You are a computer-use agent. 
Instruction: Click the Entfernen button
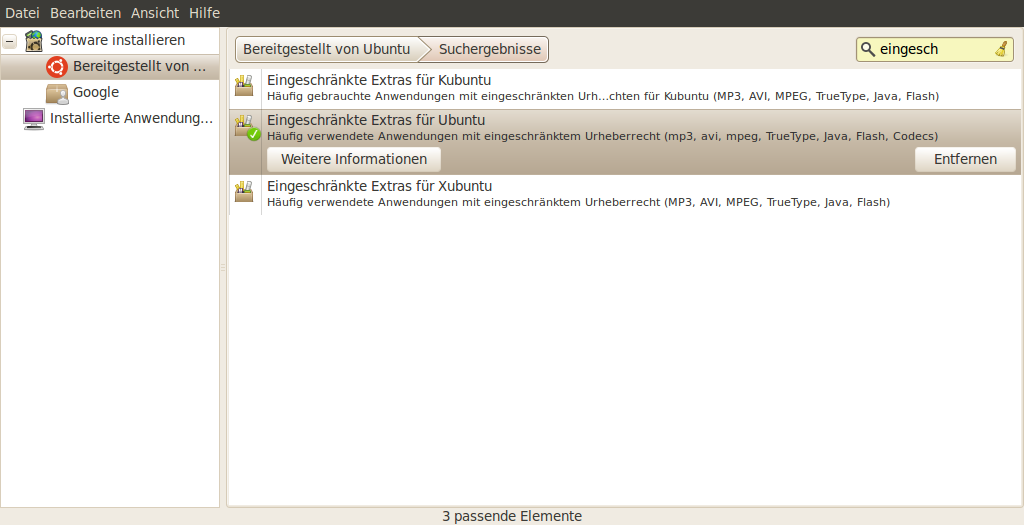click(x=965, y=159)
